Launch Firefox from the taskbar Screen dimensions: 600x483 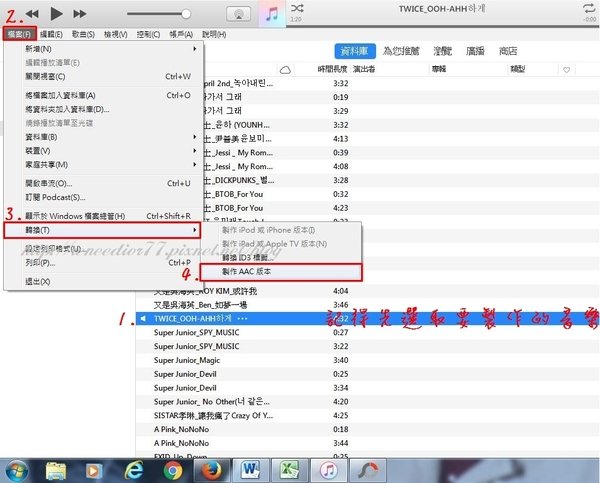[x=212, y=471]
